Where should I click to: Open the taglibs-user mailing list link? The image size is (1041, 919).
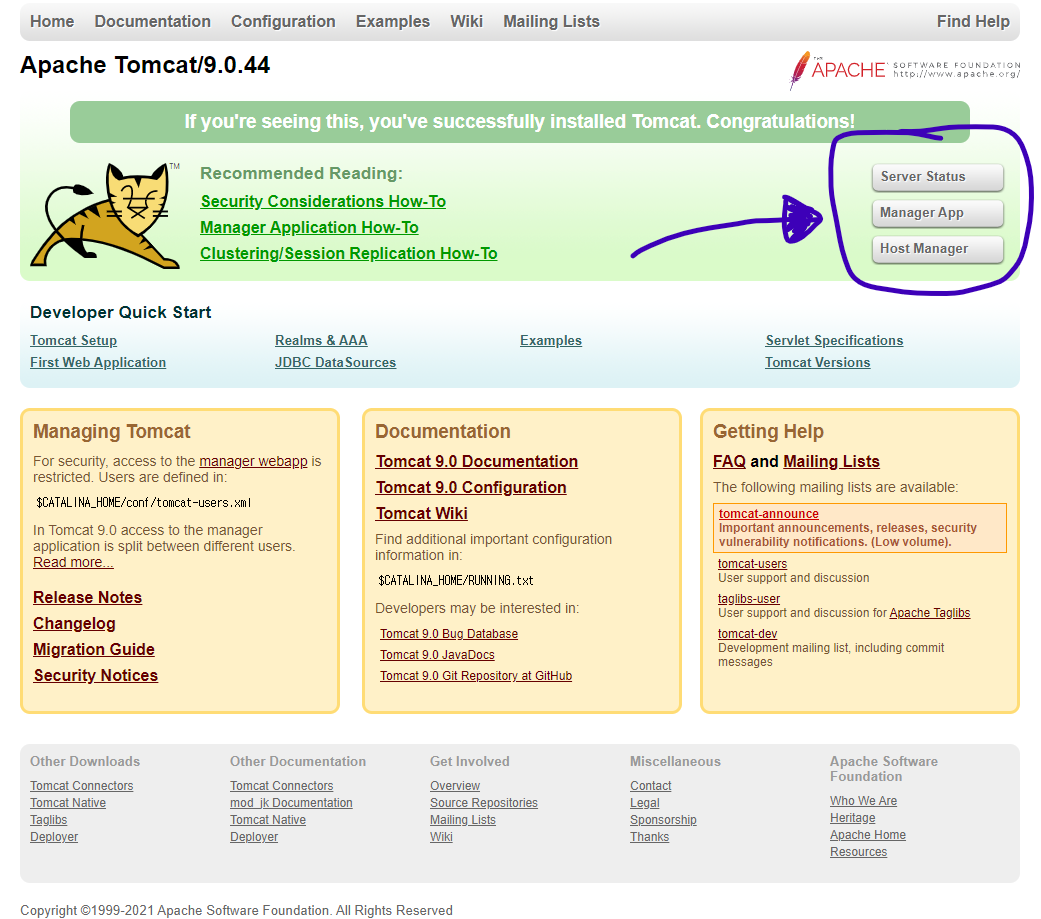pyautogui.click(x=748, y=598)
